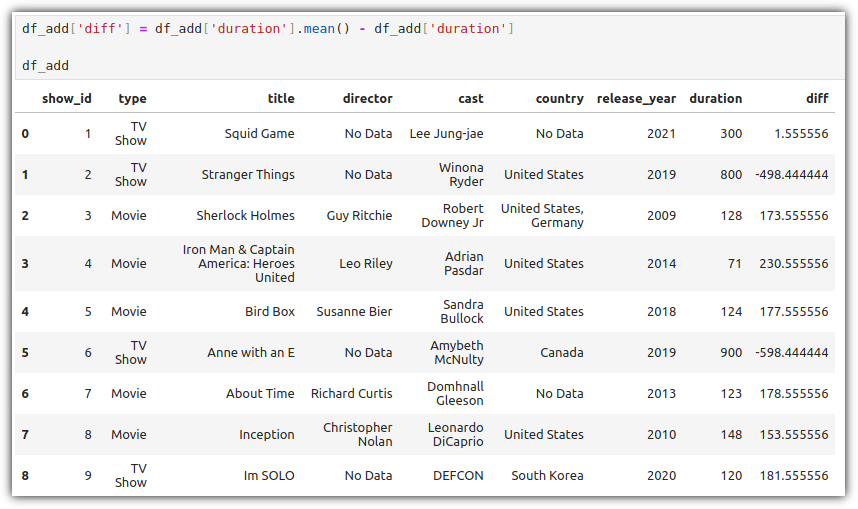Click country South Korea cell
Screen dimensions: 858x509
(x=547, y=476)
